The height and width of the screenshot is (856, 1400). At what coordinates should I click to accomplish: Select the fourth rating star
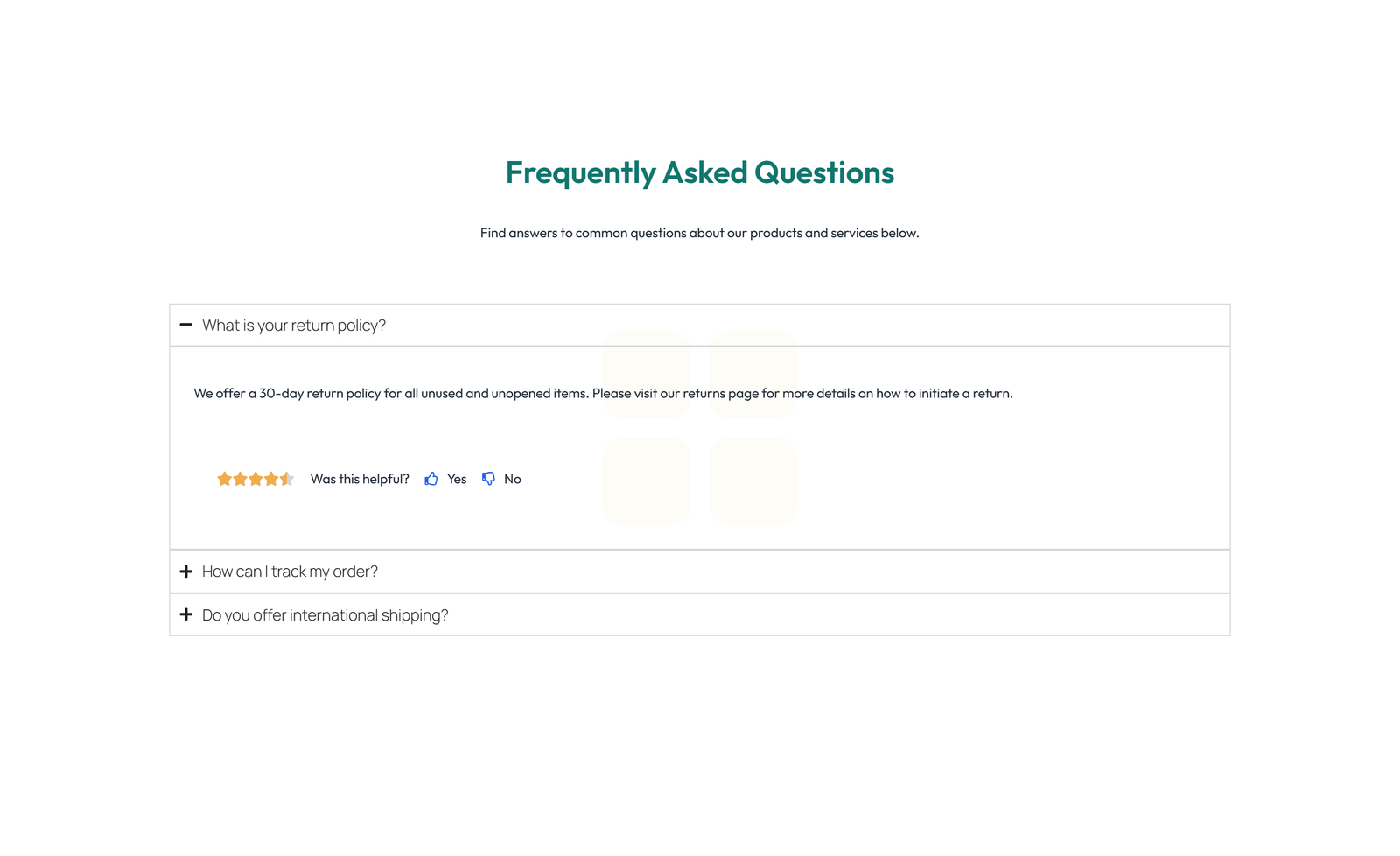tap(272, 479)
